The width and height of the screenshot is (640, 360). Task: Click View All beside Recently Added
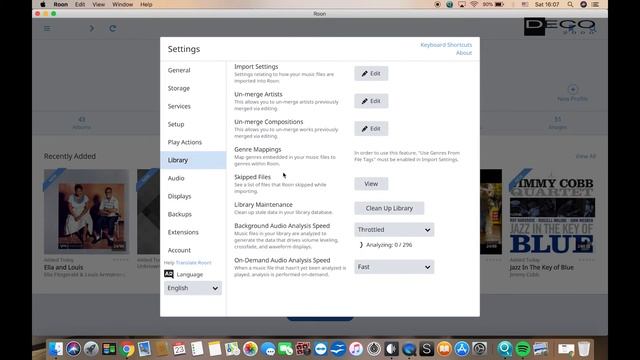586,156
